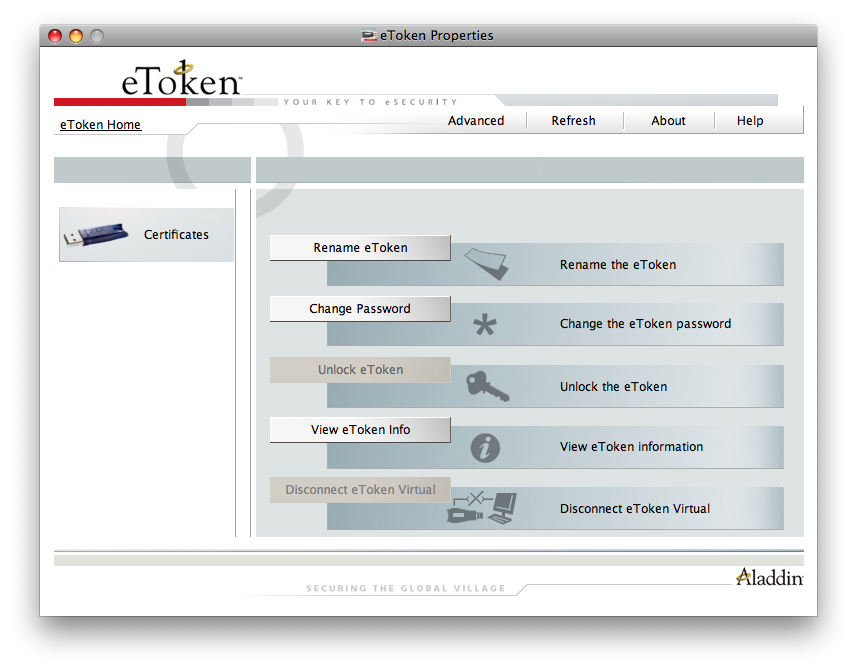Click the Disconnect eToken Virtual button
The height and width of the screenshot is (671, 857).
tap(360, 490)
